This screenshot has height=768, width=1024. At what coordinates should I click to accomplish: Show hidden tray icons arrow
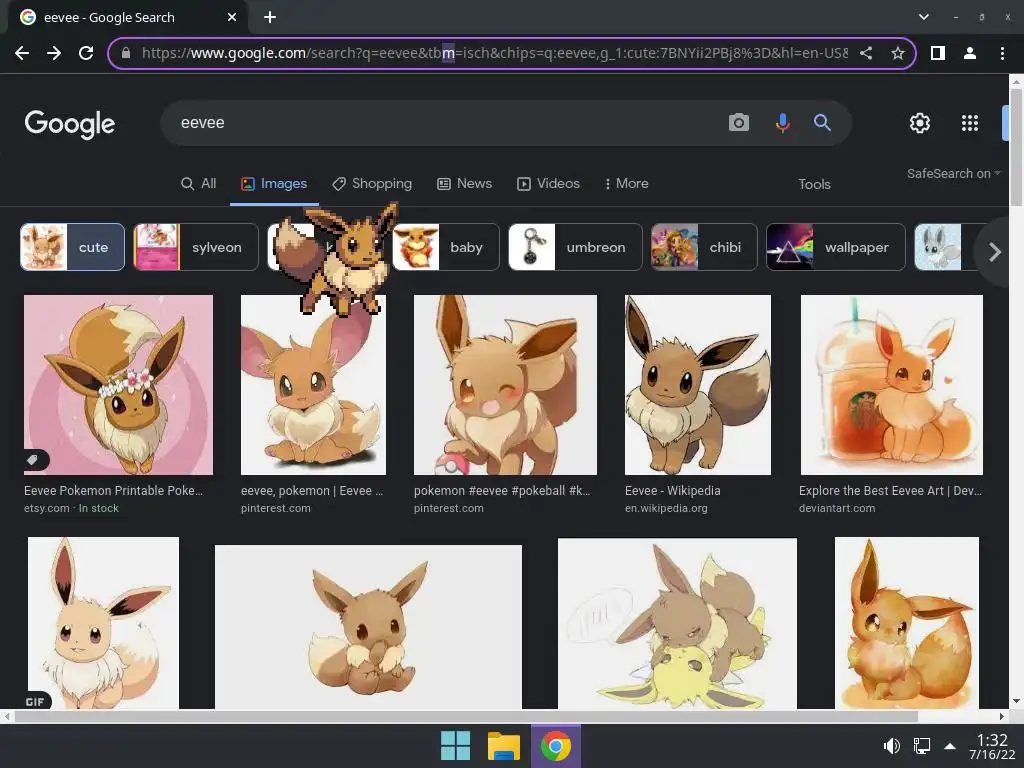(x=950, y=746)
